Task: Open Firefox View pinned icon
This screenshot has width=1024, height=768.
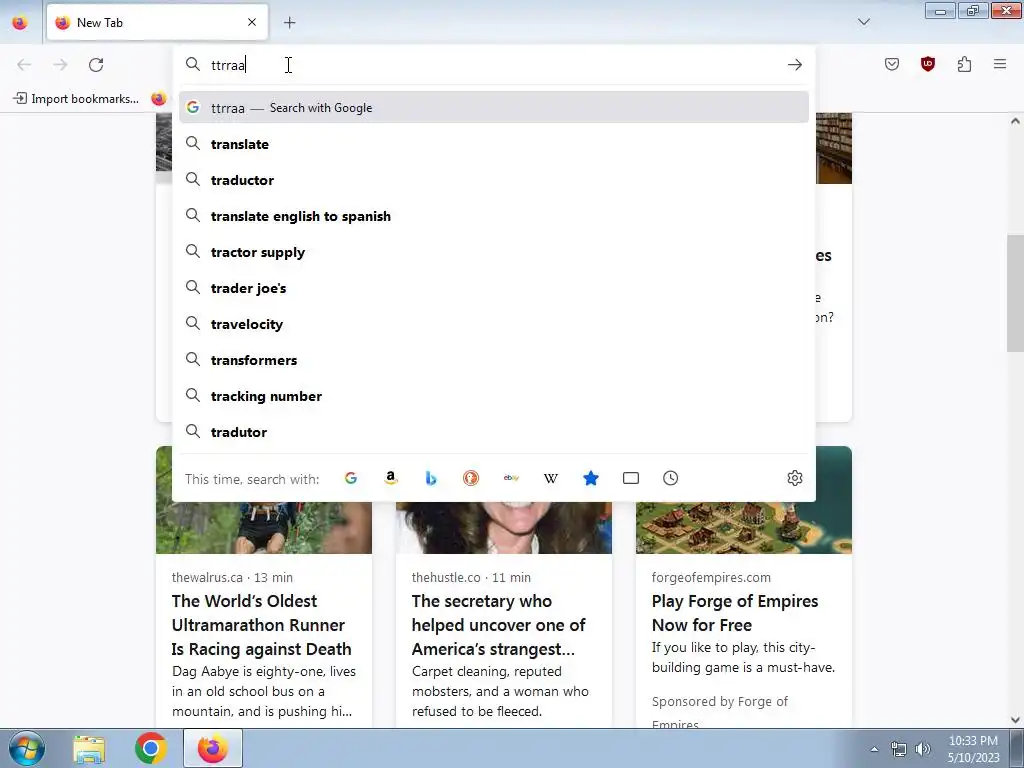Action: click(x=20, y=22)
